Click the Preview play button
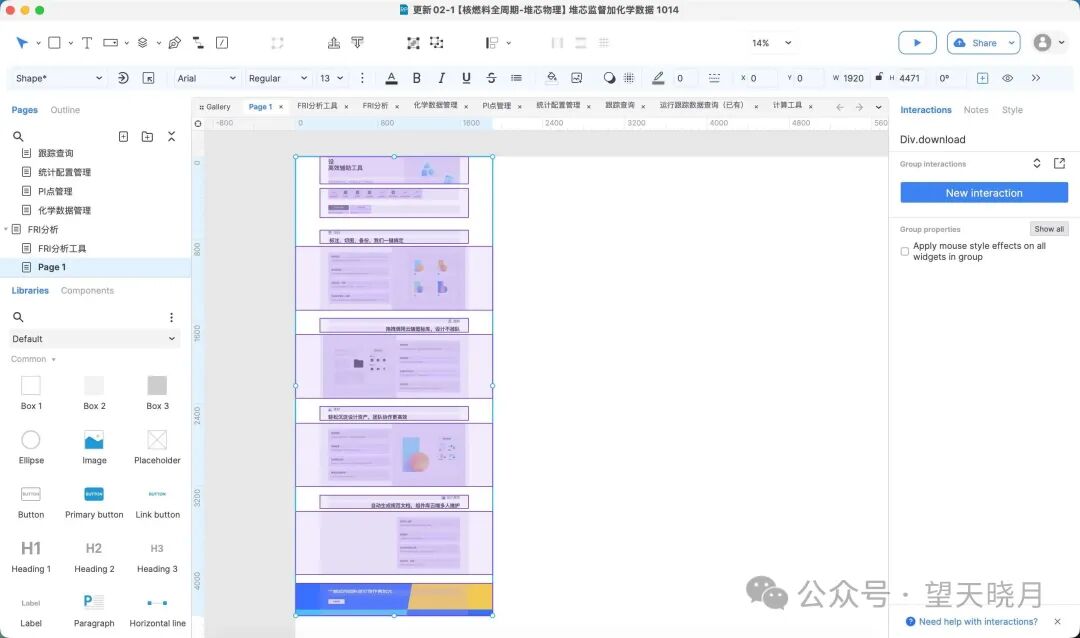The height and width of the screenshot is (638, 1080). 917,42
